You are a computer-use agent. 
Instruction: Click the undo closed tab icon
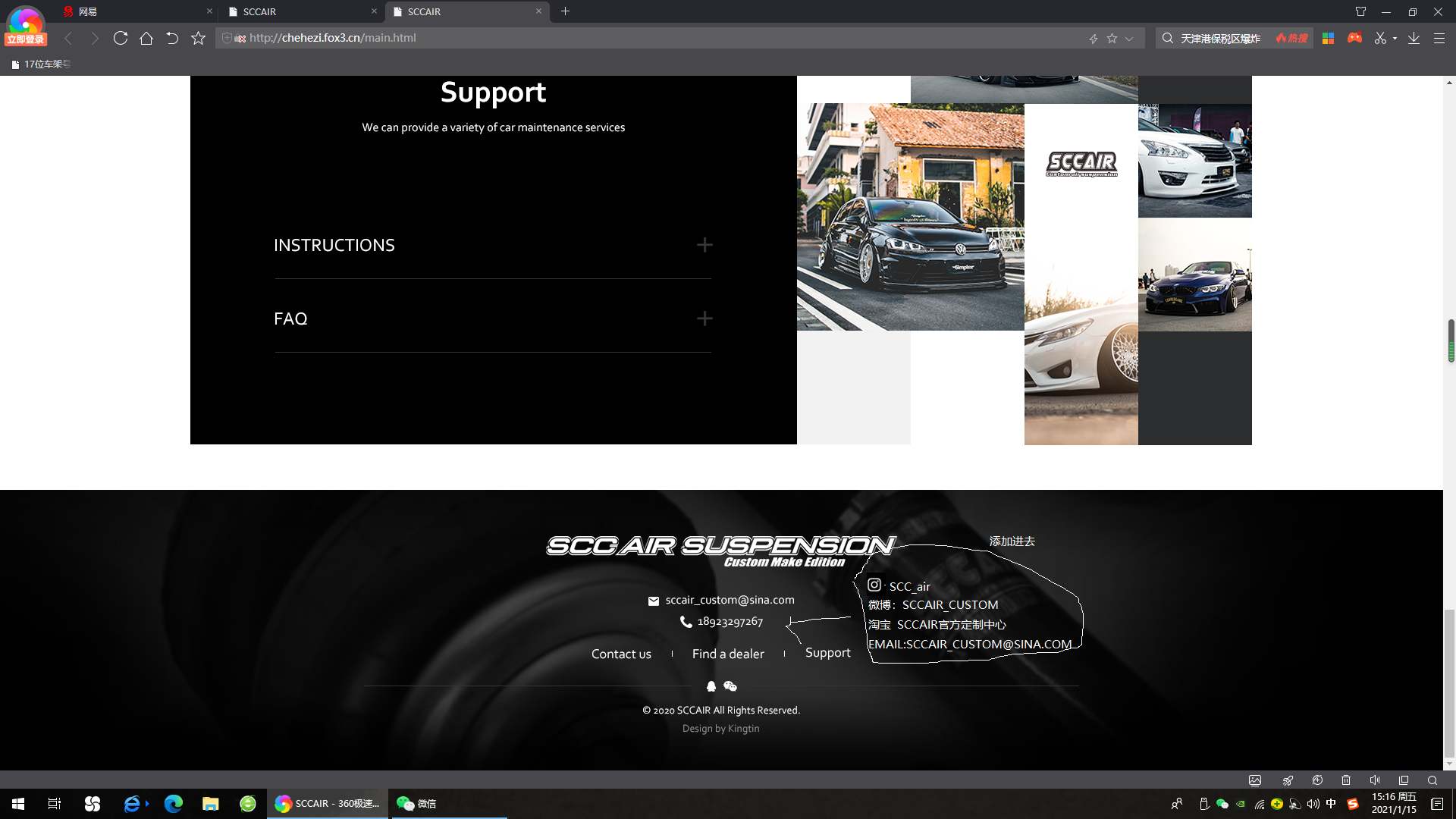(172, 38)
